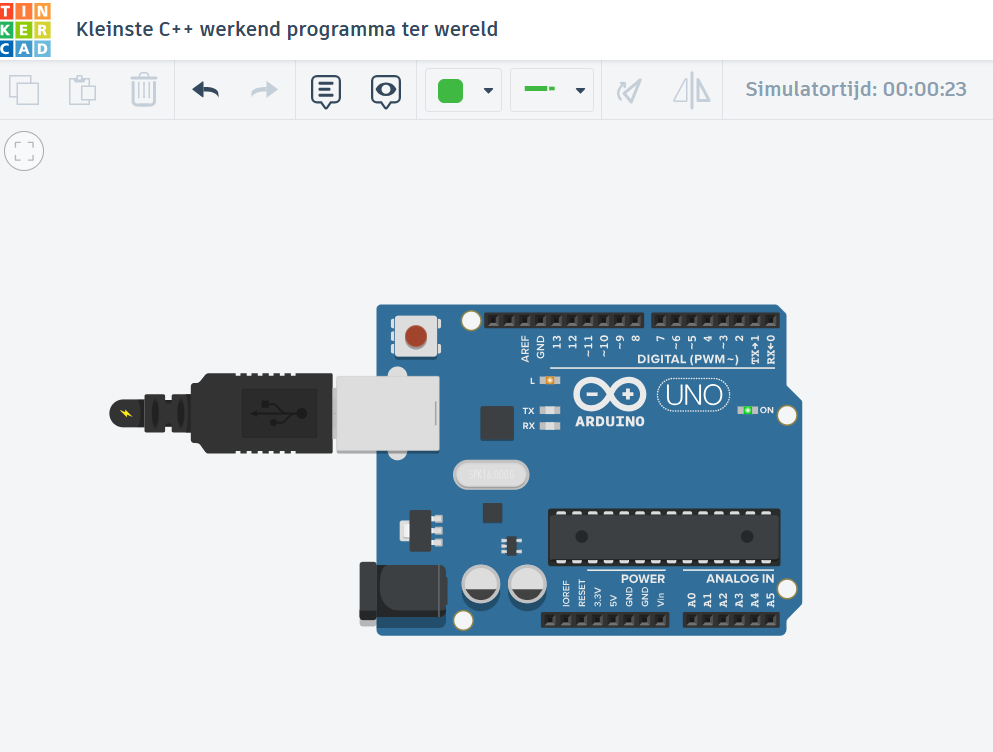Click the ATmega microcontroller chip
Image resolution: width=993 pixels, height=752 pixels.
[664, 537]
